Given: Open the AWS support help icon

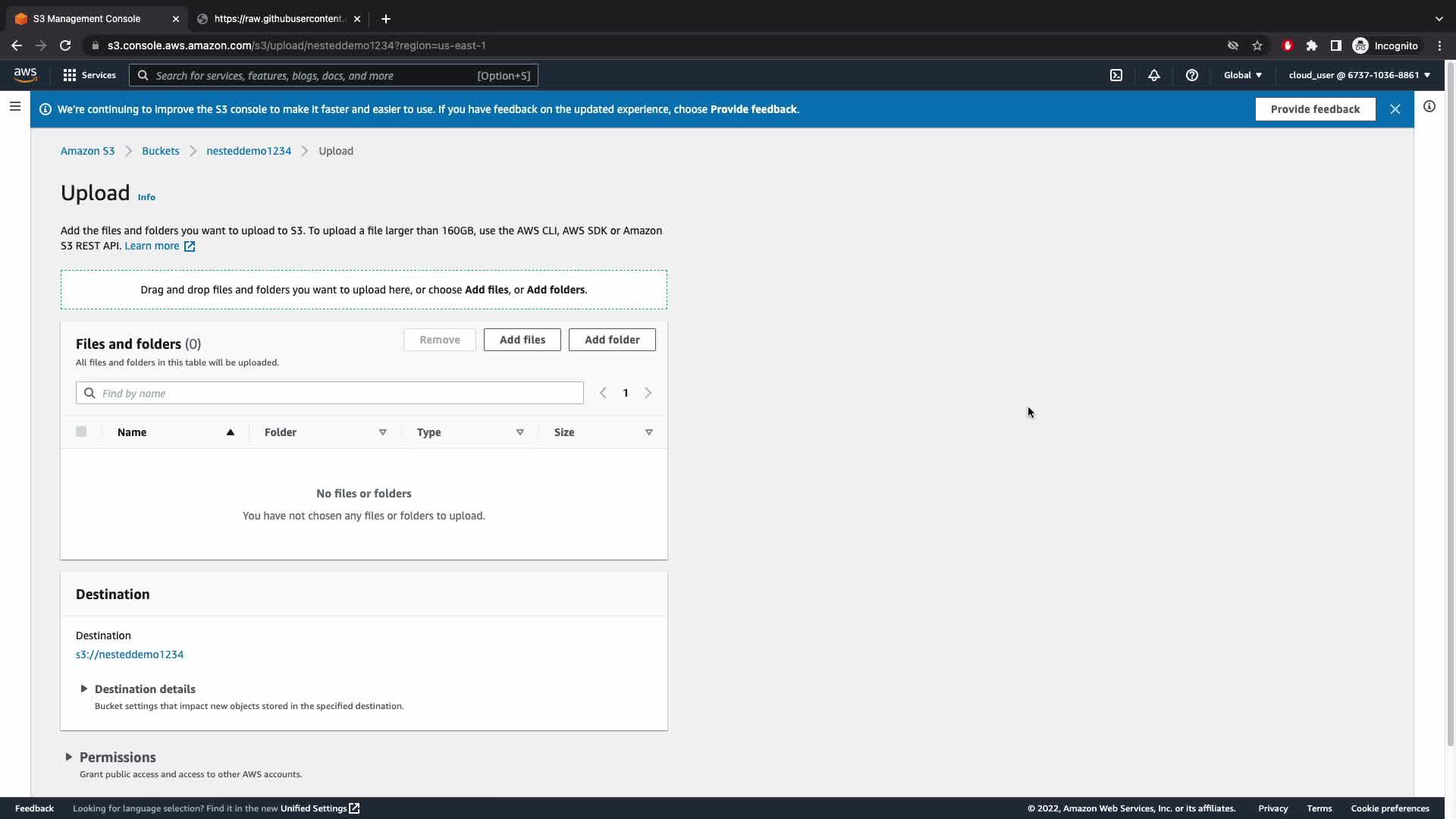Looking at the screenshot, I should 1191,75.
